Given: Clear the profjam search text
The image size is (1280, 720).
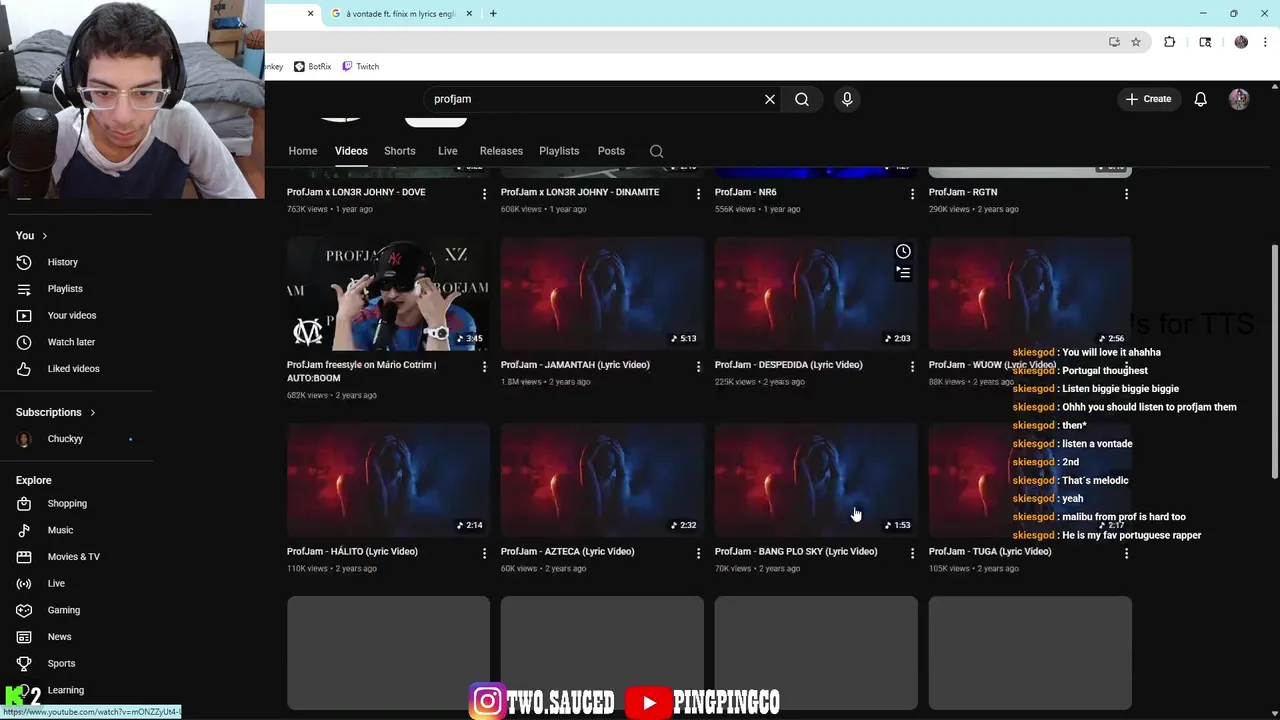Looking at the screenshot, I should (x=770, y=99).
